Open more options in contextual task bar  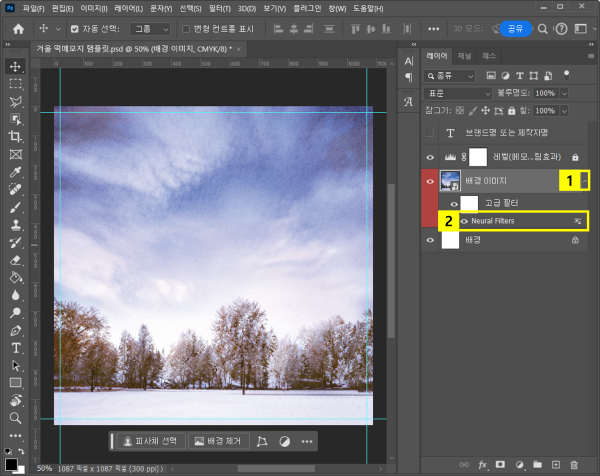(307, 442)
